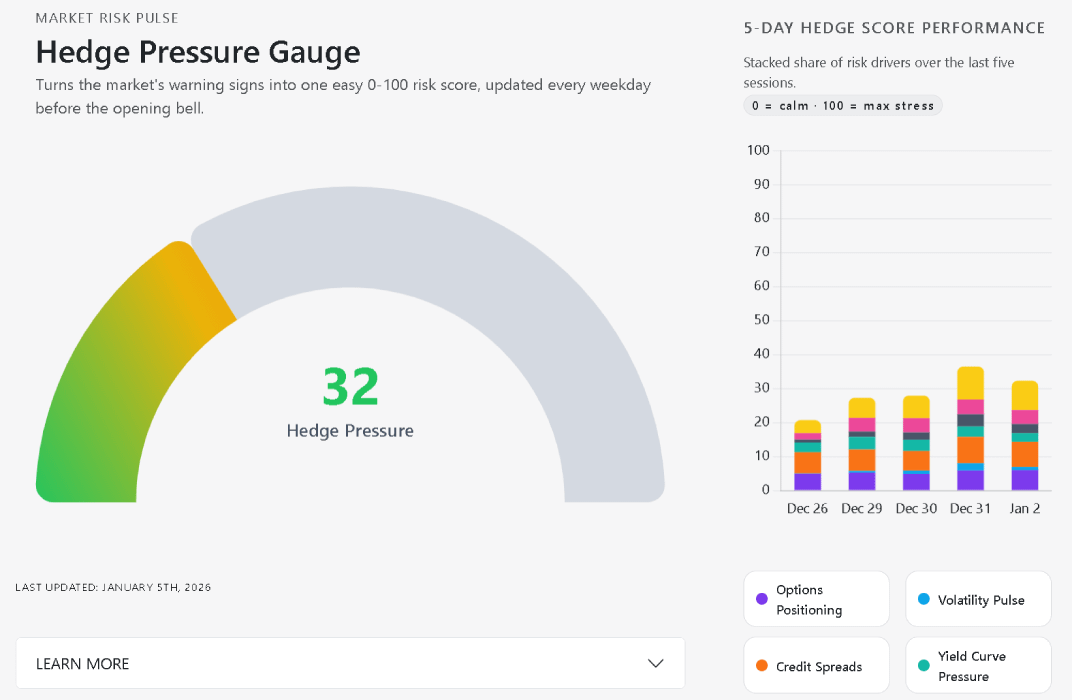Toggle the Yield Curve Pressure legend label
The width and height of the screenshot is (1072, 700).
click(x=971, y=667)
